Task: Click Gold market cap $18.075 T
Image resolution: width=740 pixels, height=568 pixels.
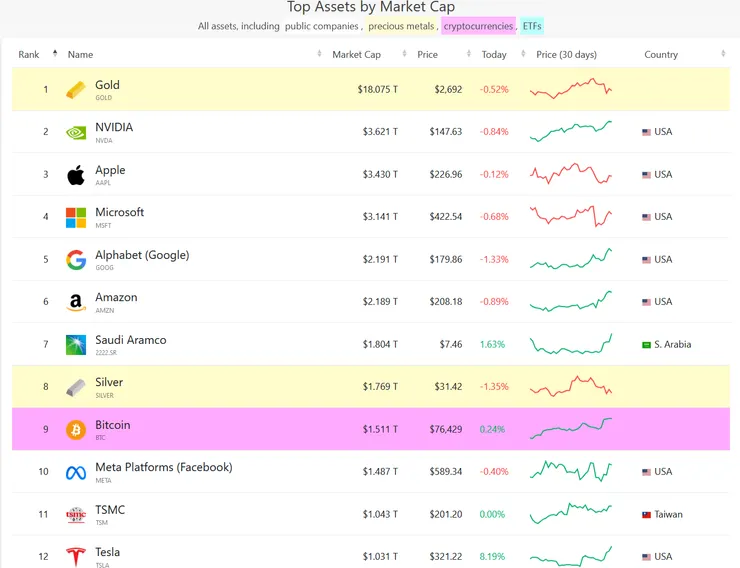Action: [x=378, y=89]
